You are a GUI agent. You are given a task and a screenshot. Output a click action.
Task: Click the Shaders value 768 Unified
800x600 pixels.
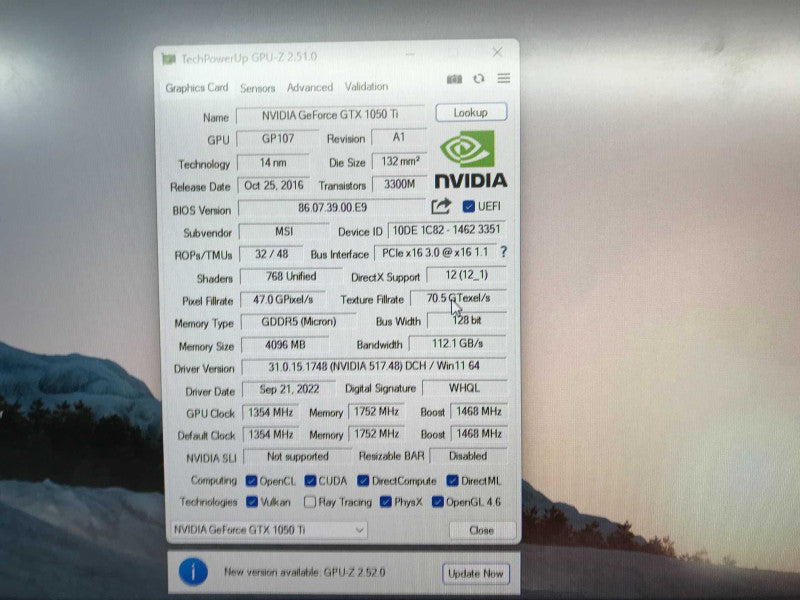tap(291, 277)
